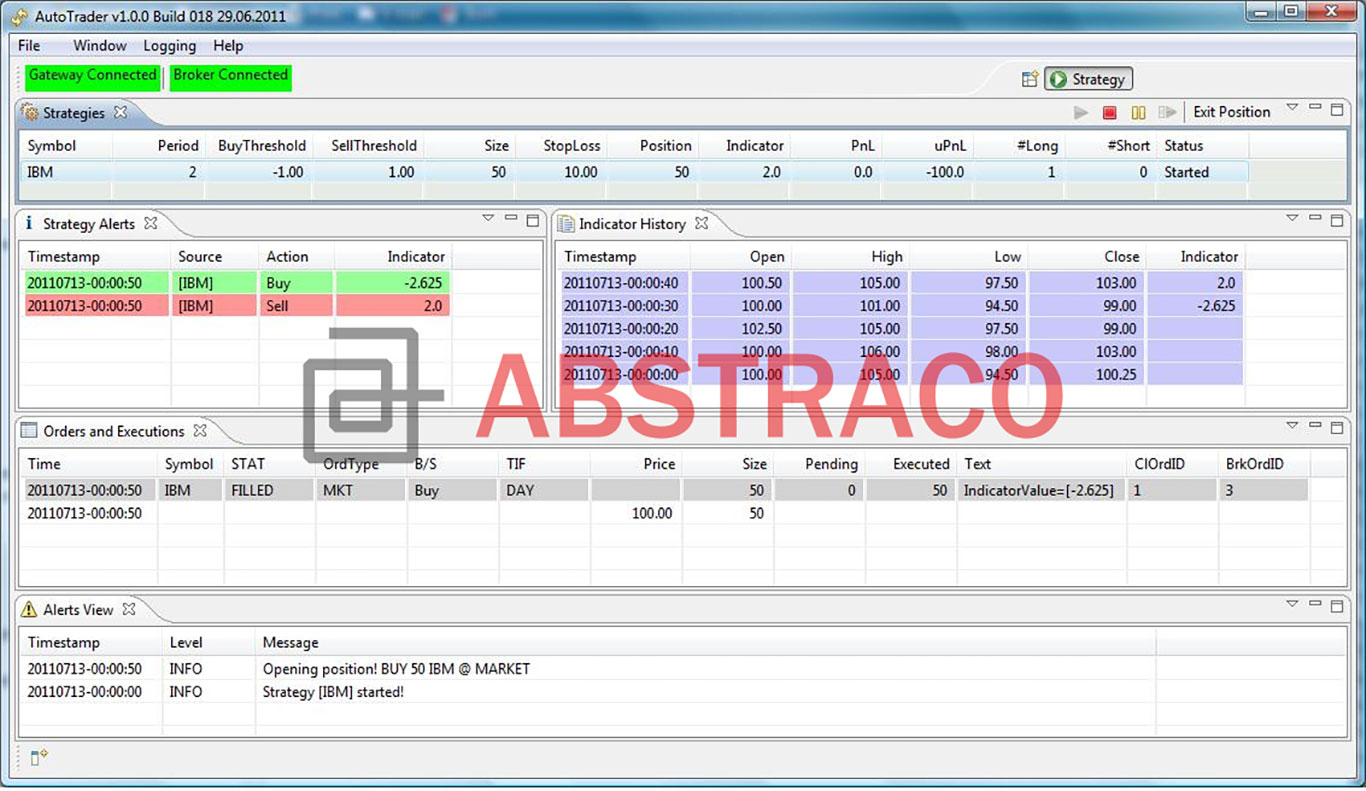
Task: Click the Broker Connected status indicator
Action: tap(230, 75)
